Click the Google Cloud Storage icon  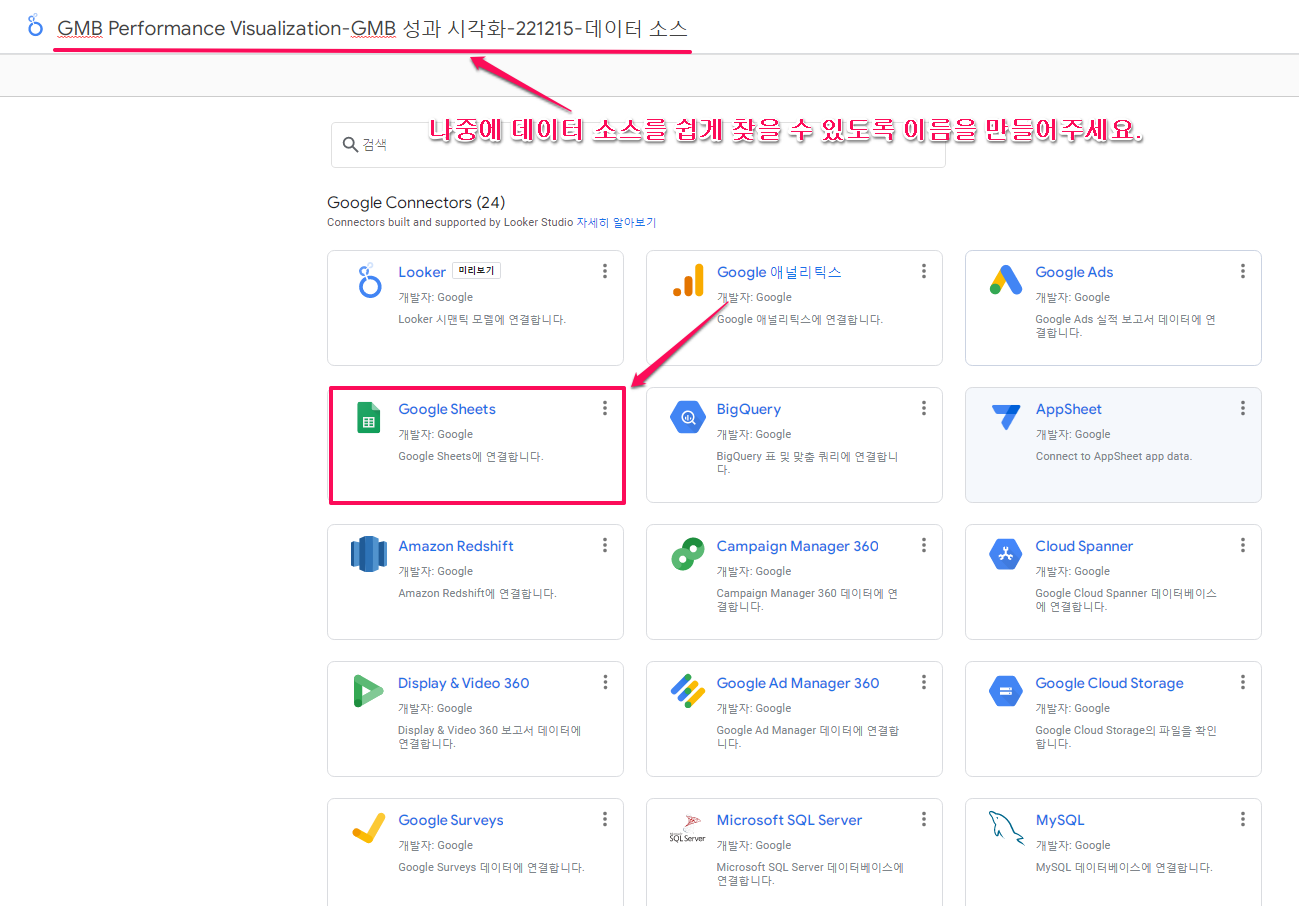[1005, 690]
